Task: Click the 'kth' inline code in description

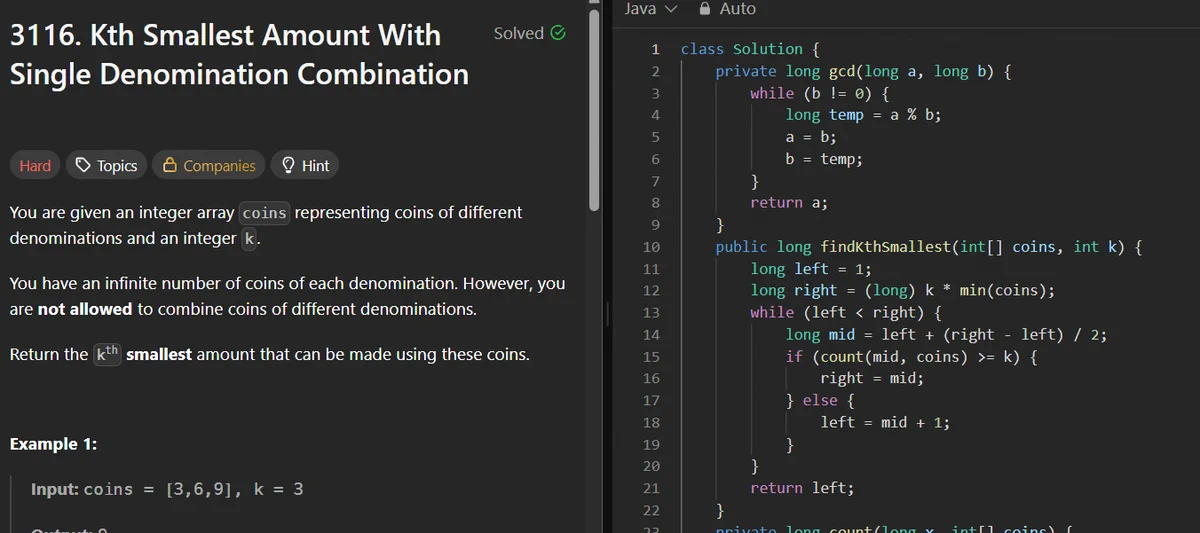Action: (x=107, y=354)
